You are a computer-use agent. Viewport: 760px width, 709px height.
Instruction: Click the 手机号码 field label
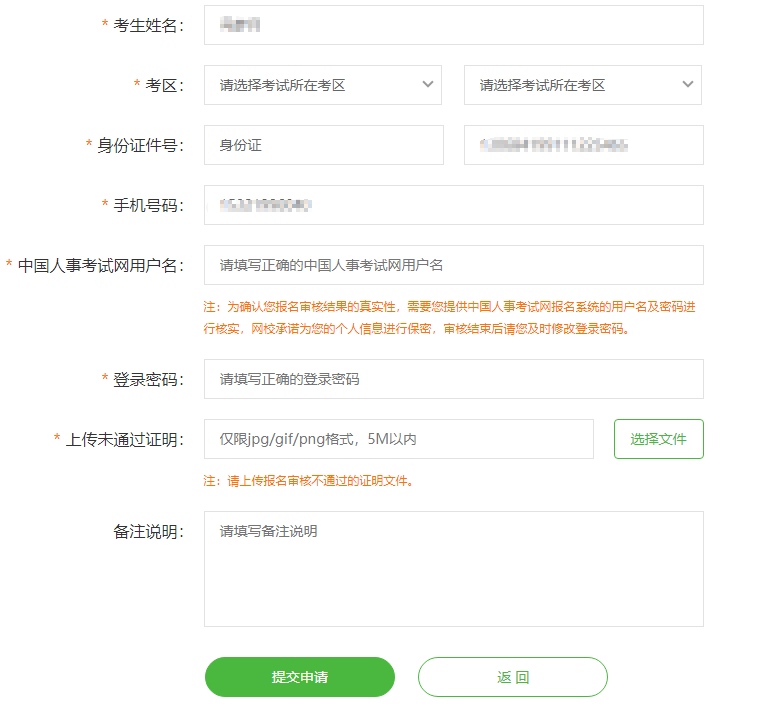tap(148, 205)
